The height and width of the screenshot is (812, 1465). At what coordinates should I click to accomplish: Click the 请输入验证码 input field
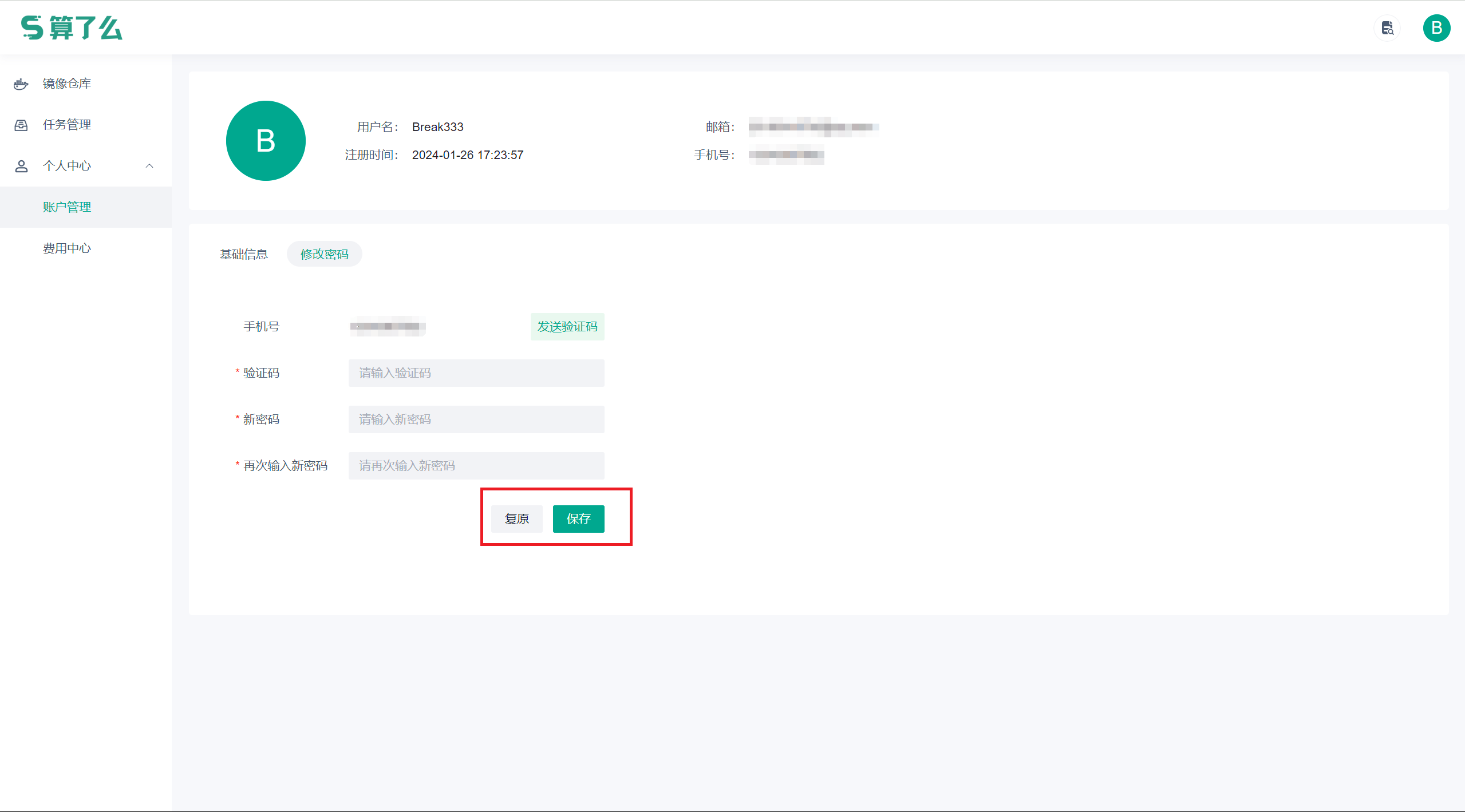pos(476,373)
